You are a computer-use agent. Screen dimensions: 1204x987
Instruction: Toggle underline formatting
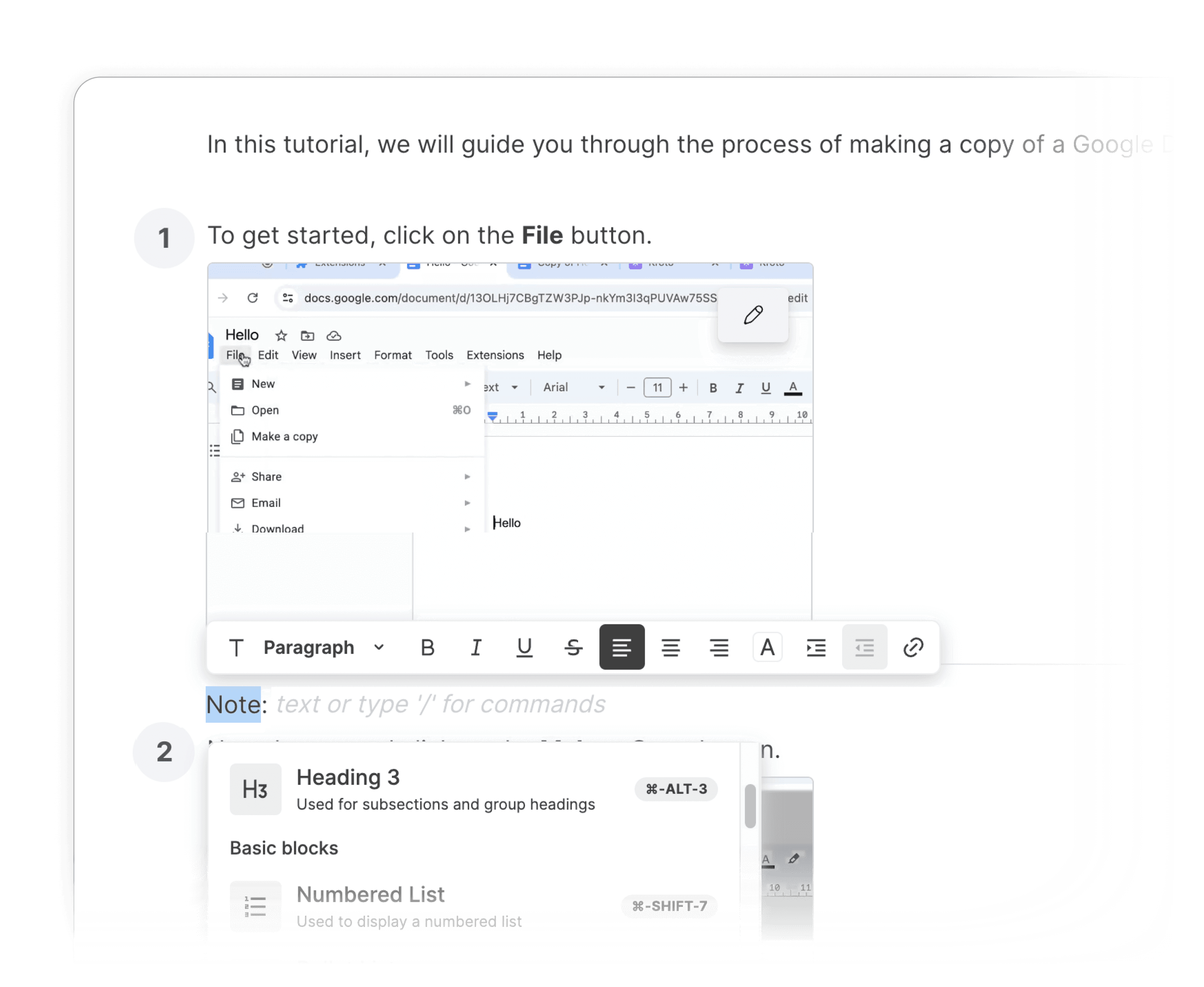tap(524, 647)
